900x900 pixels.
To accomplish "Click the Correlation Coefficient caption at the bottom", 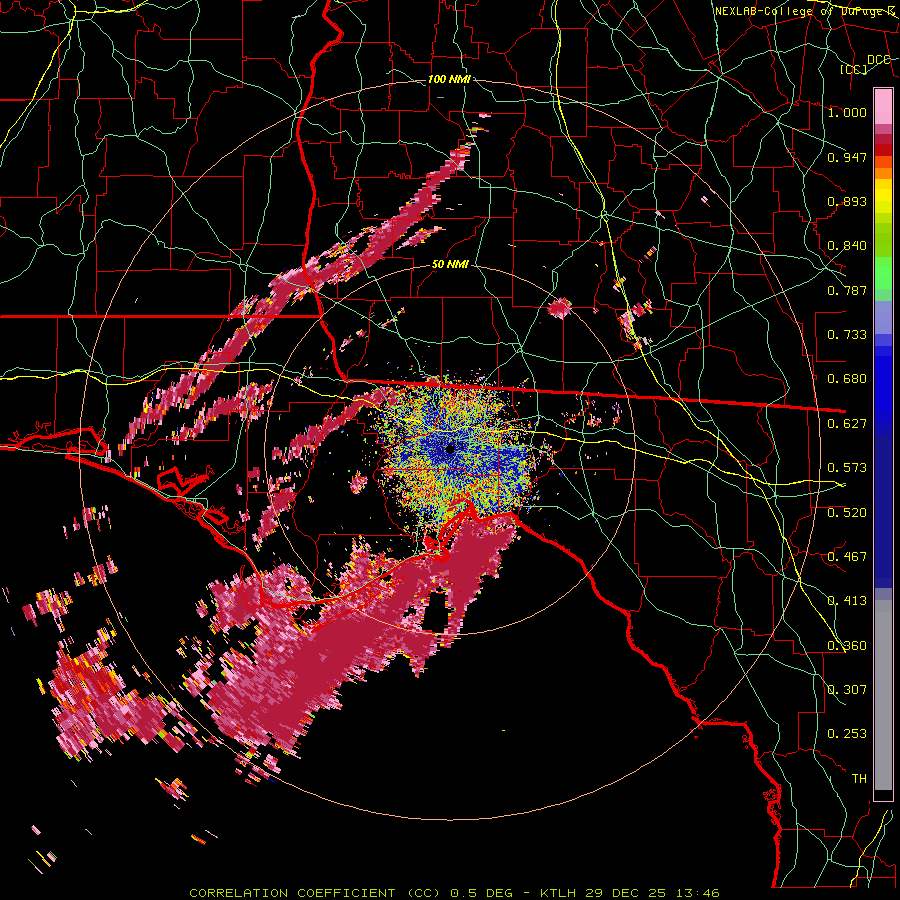I will pos(454,893).
